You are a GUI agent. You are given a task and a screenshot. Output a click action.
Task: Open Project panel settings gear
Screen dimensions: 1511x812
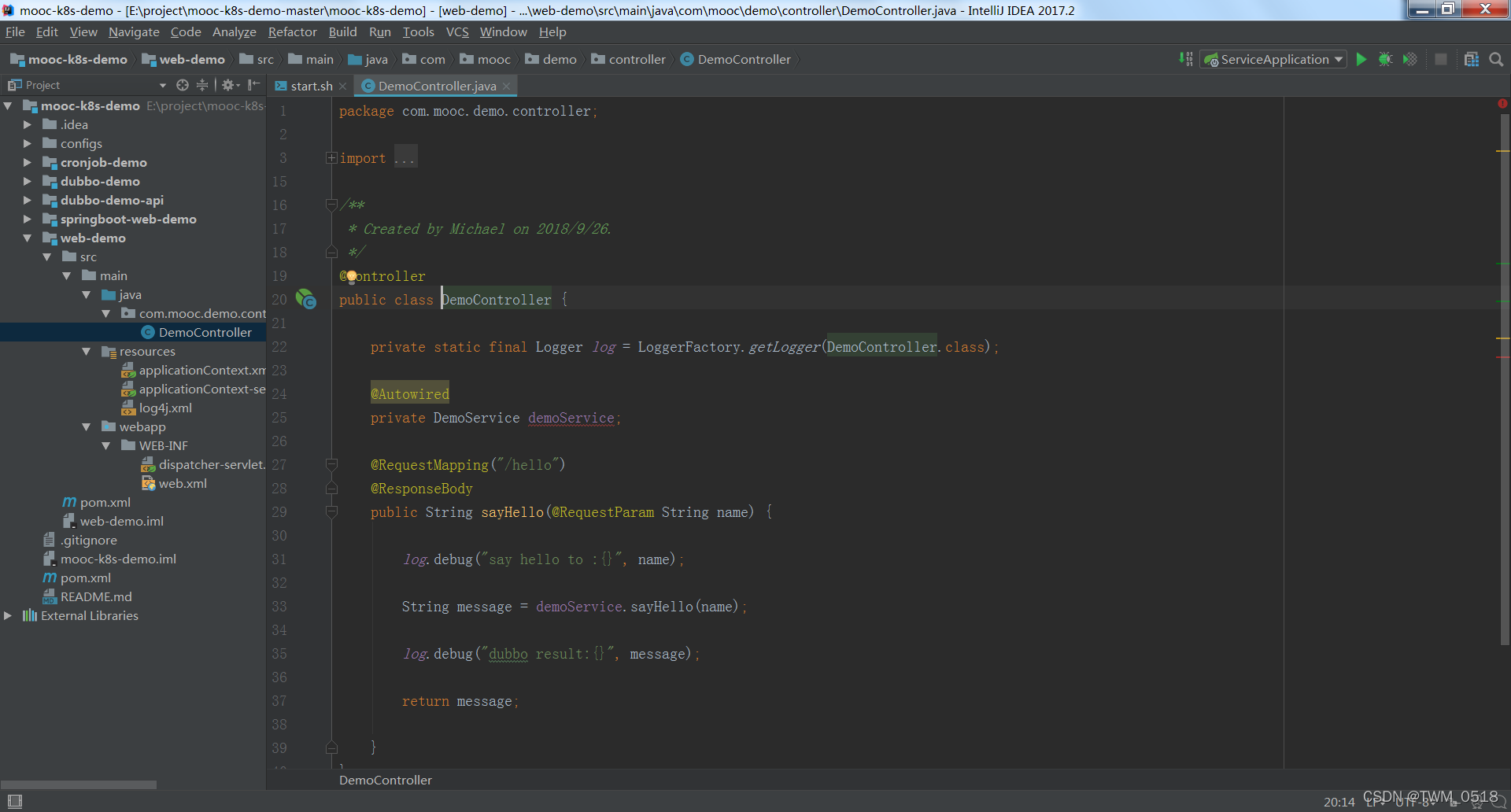click(229, 85)
